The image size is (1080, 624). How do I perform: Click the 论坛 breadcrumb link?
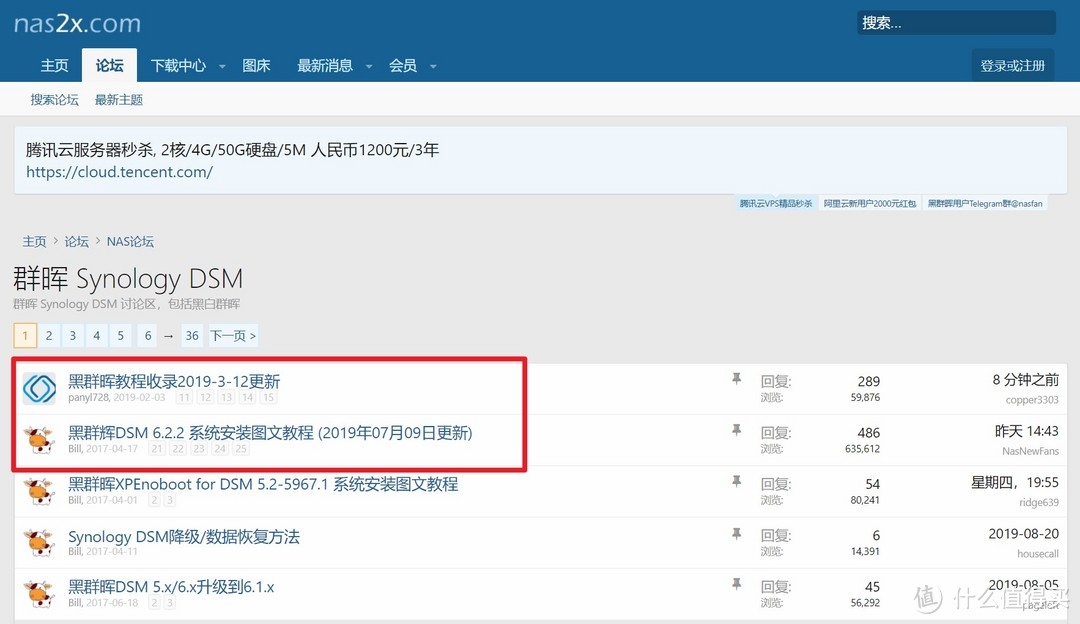coord(76,242)
